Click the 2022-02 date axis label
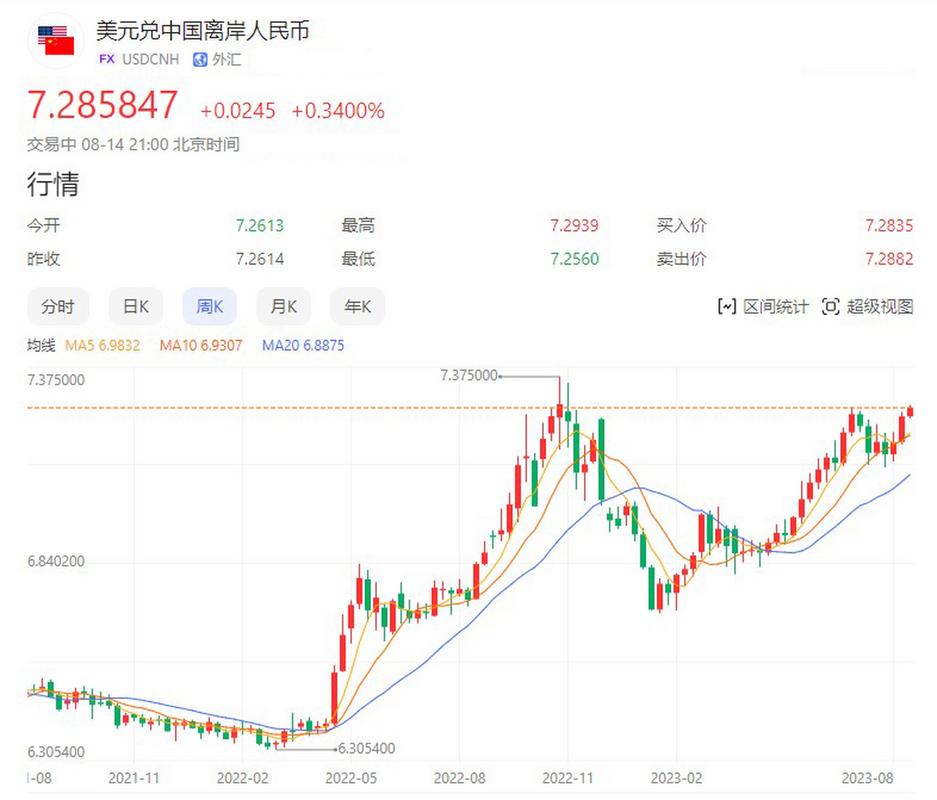The image size is (937, 800). coord(243,778)
